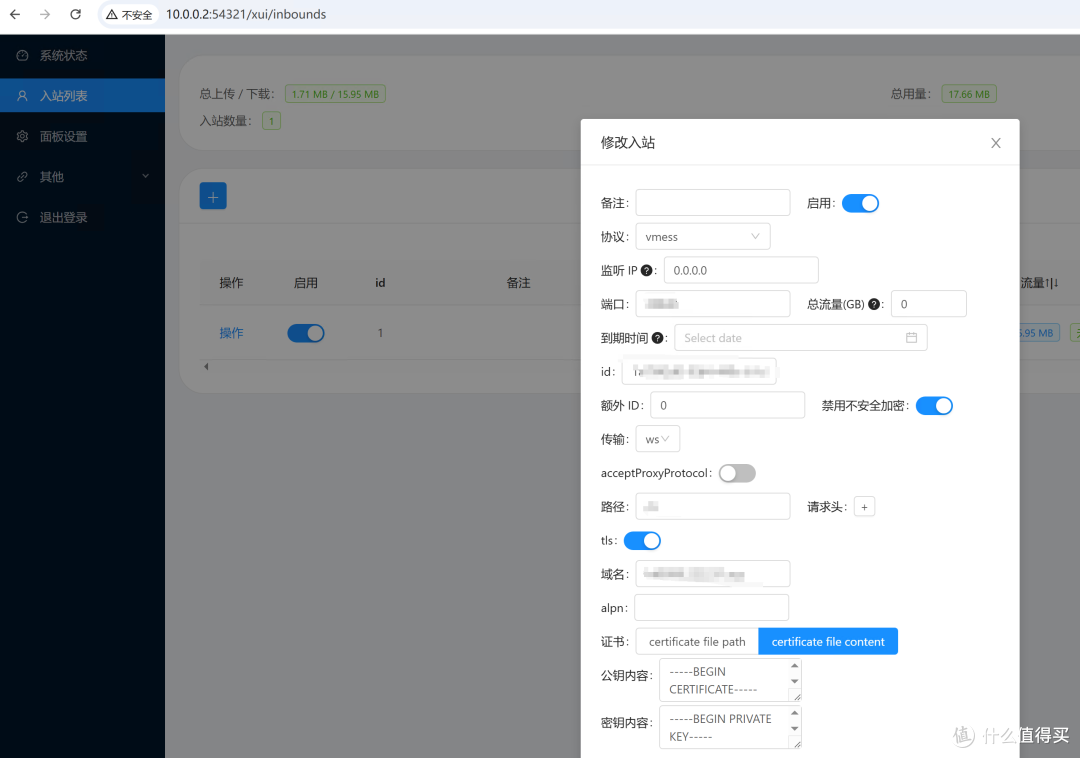This screenshot has width=1080, height=758.
Task: Click the 1.71 MB / 15.95 MB tag
Action: 335,94
